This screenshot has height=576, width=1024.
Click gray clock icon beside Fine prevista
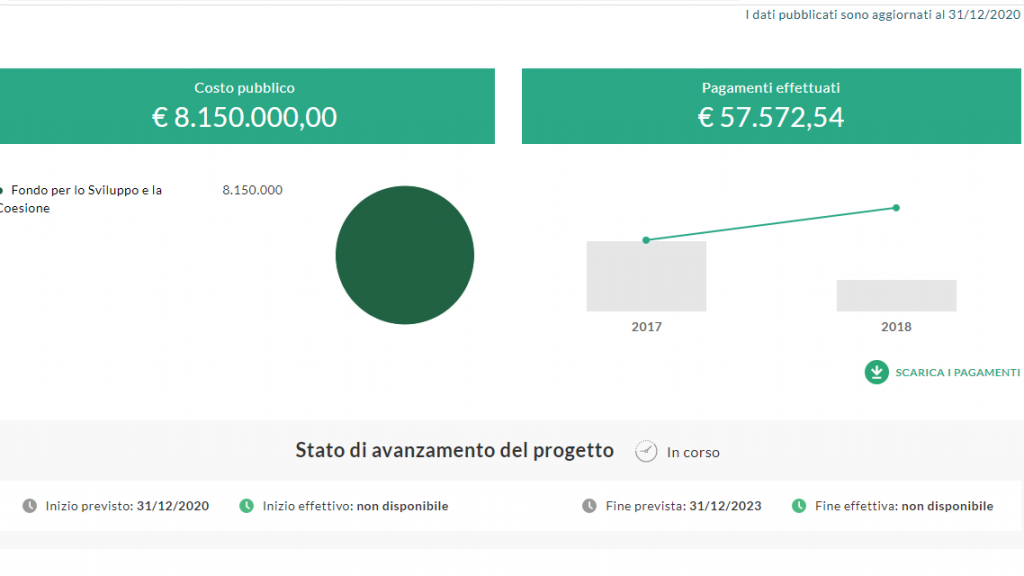pyautogui.click(x=589, y=506)
